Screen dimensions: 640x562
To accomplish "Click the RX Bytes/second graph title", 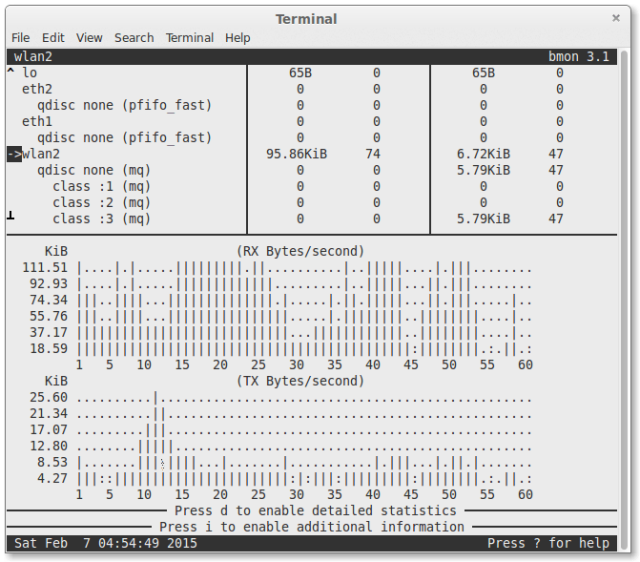I will tap(300, 251).
